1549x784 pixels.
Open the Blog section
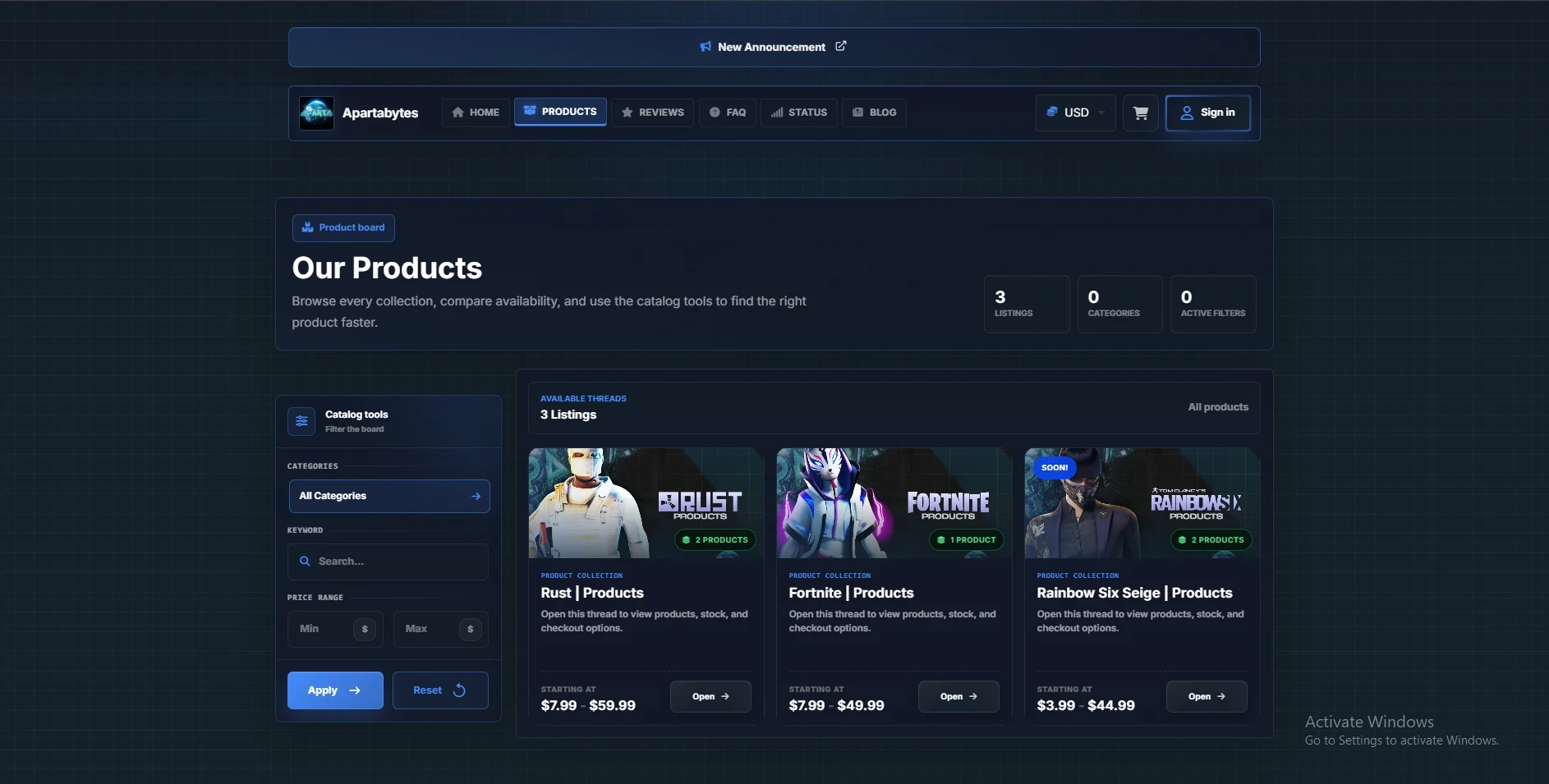874,112
